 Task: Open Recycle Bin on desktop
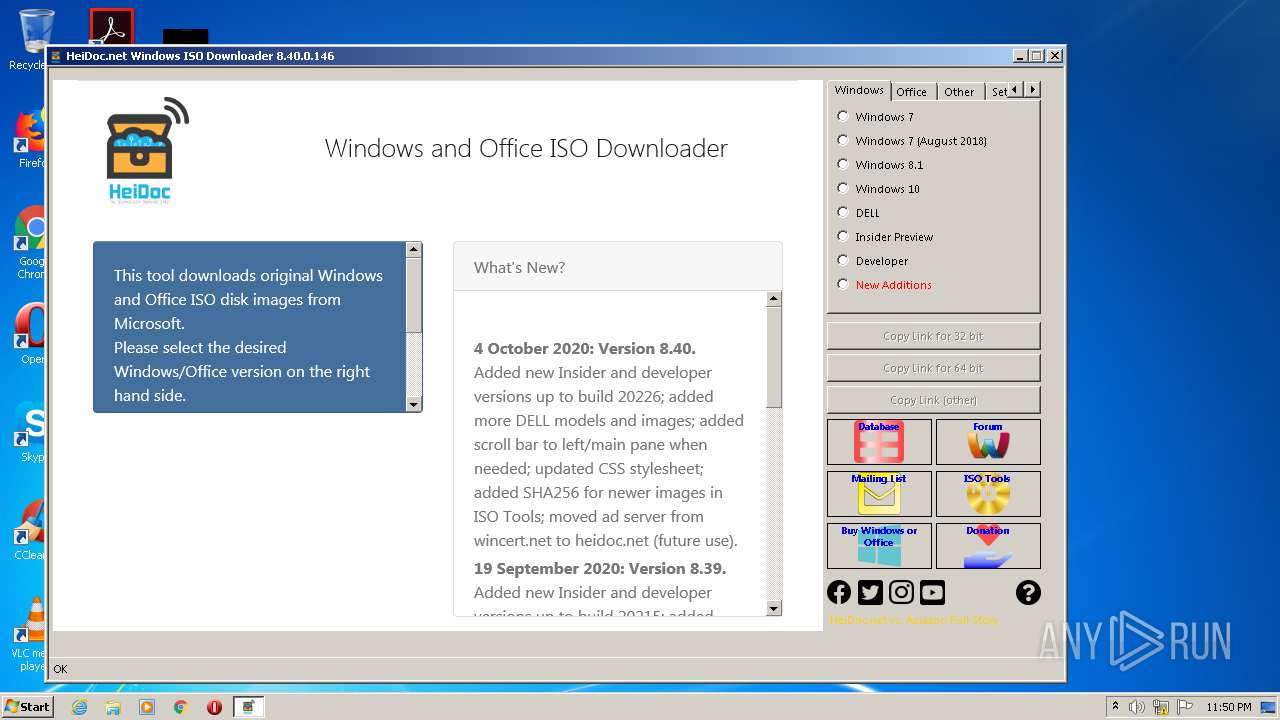36,40
